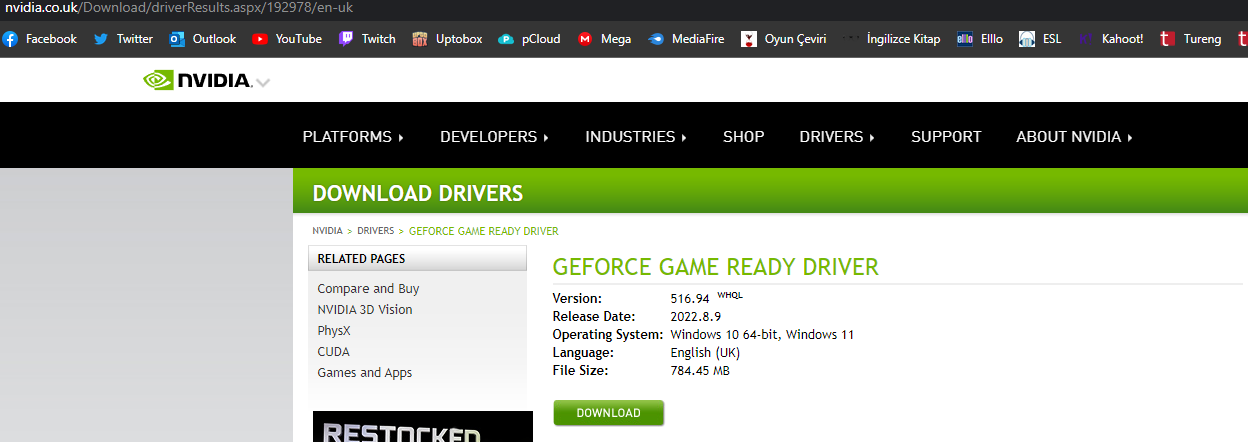This screenshot has height=442, width=1248.
Task: Click the DOWNLOAD DRIVERS header
Action: click(x=417, y=193)
